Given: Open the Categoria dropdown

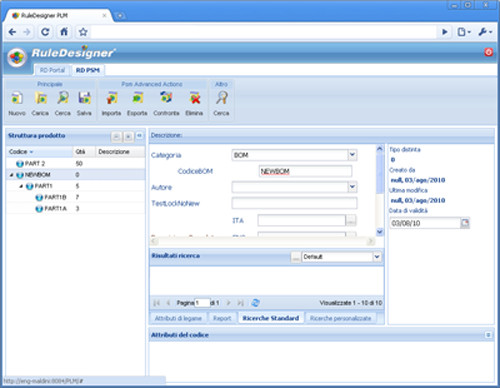Looking at the screenshot, I should point(352,155).
